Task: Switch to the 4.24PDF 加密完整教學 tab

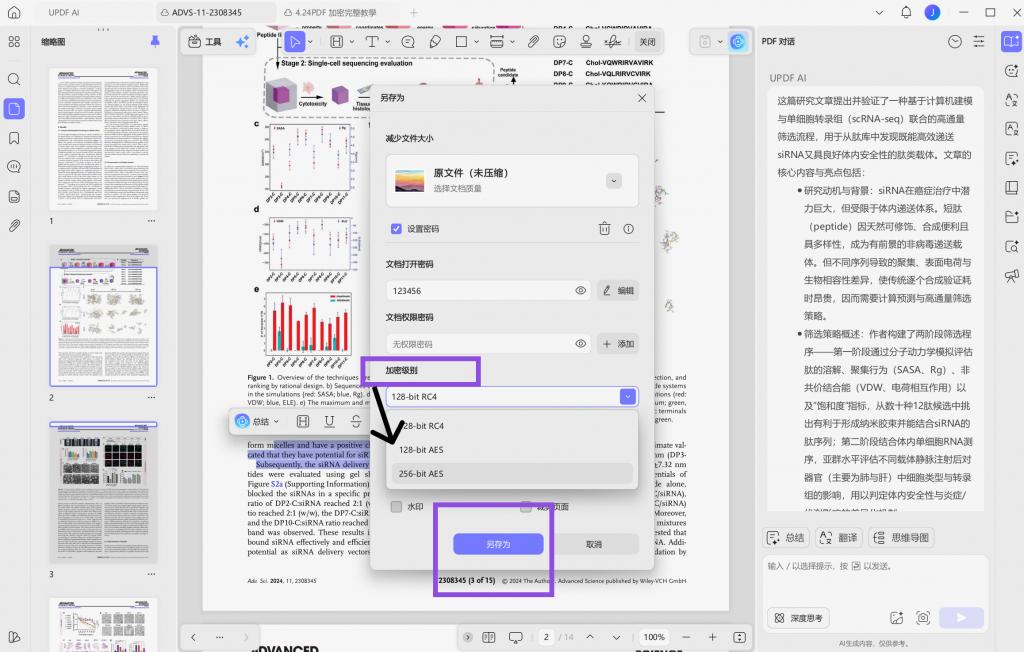Action: tap(336, 12)
